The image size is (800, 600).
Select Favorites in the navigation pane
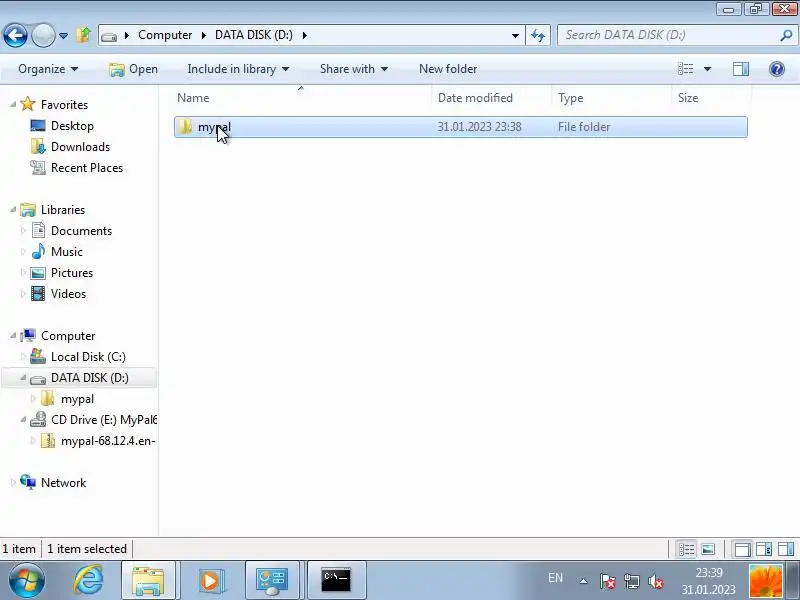(x=64, y=105)
